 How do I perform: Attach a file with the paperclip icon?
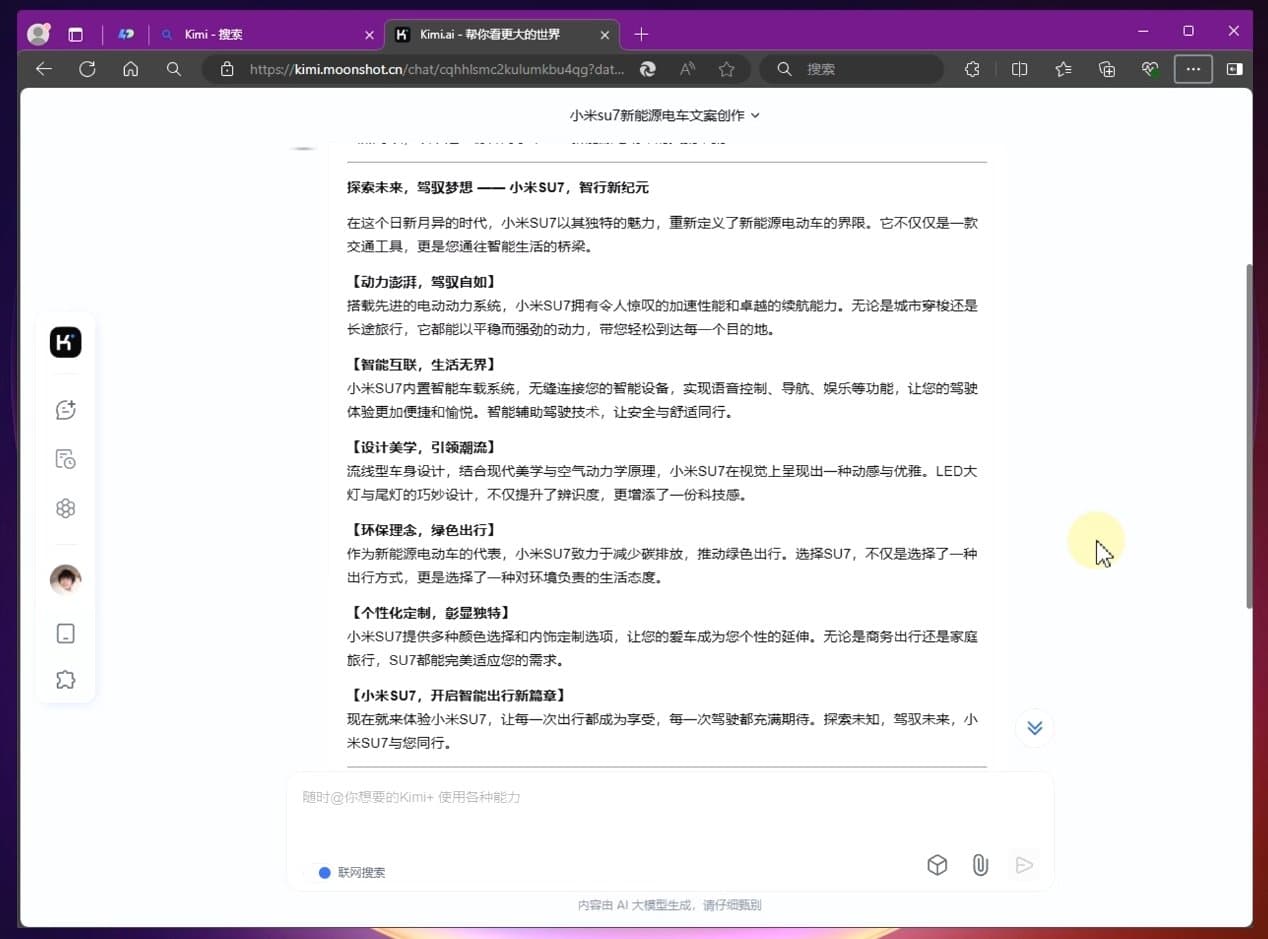[980, 865]
